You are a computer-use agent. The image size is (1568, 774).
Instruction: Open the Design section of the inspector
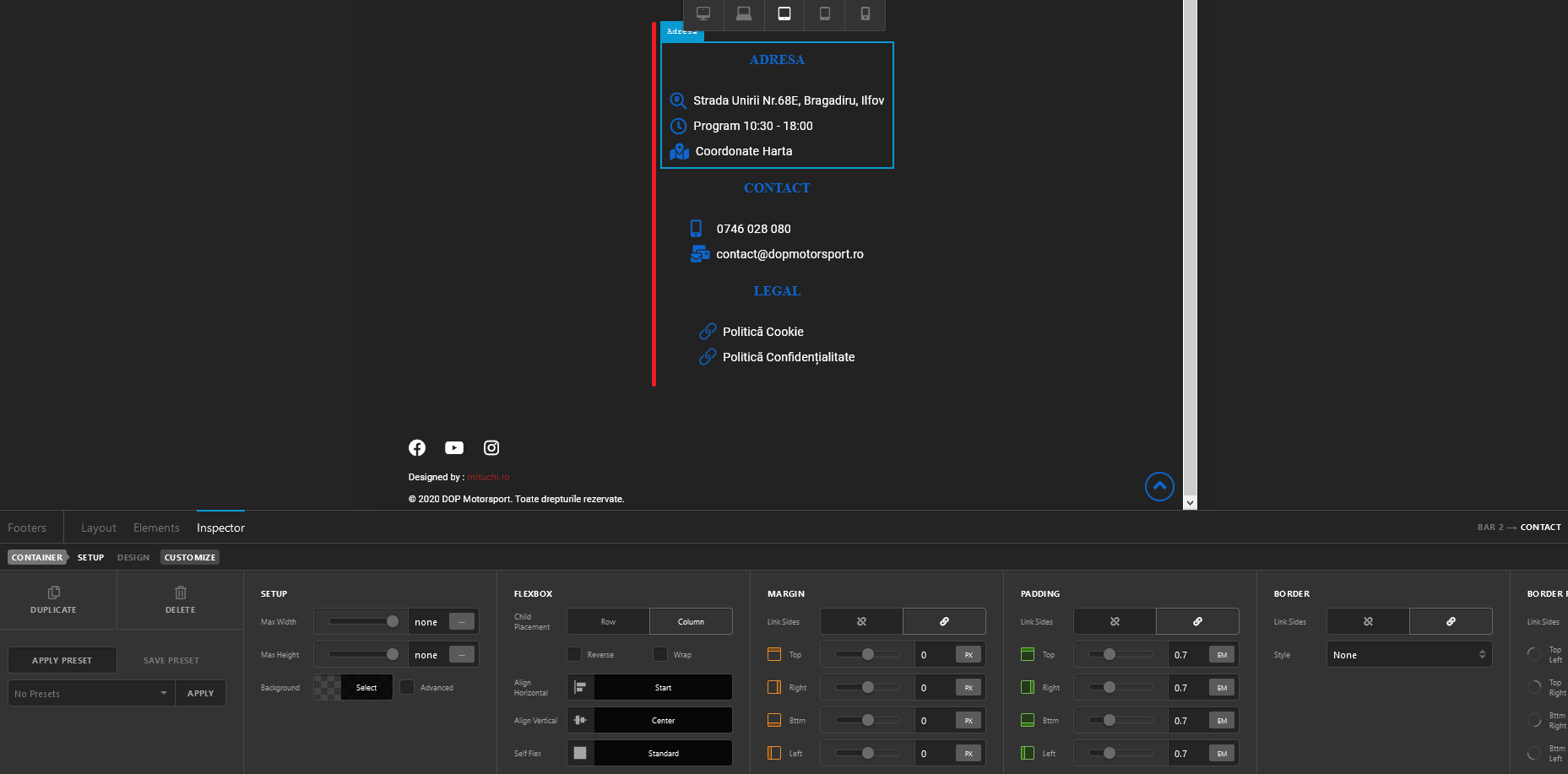133,557
